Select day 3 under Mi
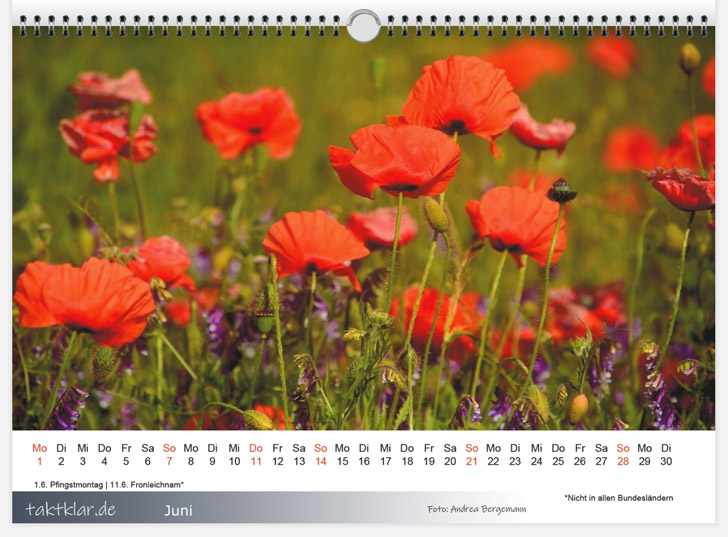 pos(83,461)
